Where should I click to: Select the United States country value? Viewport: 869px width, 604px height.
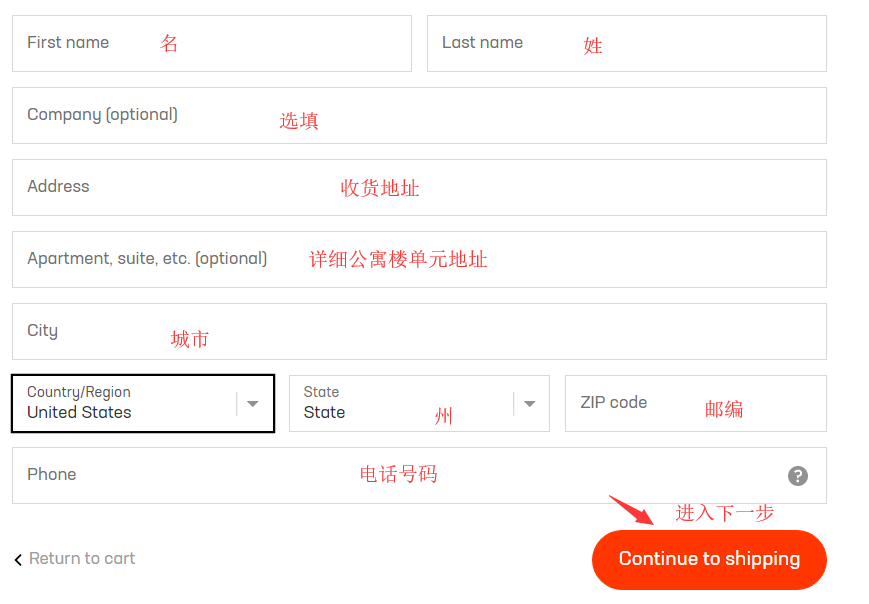(80, 412)
